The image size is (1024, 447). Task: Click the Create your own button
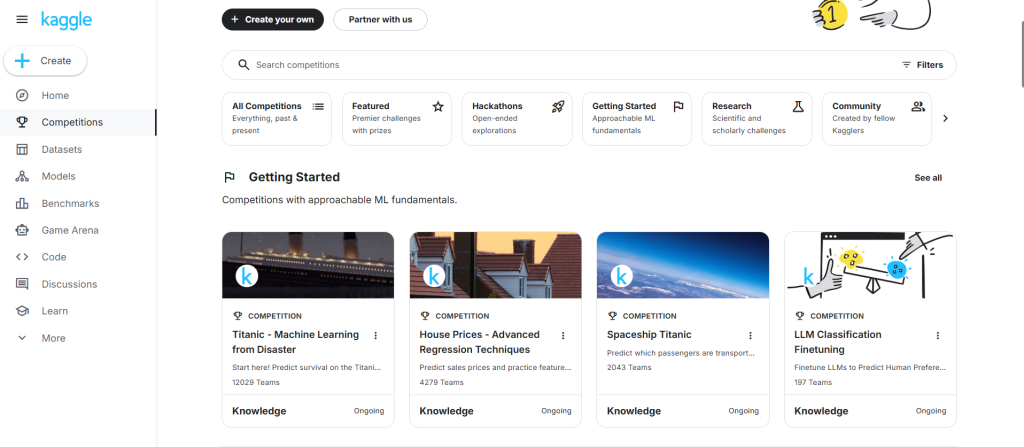click(x=273, y=19)
